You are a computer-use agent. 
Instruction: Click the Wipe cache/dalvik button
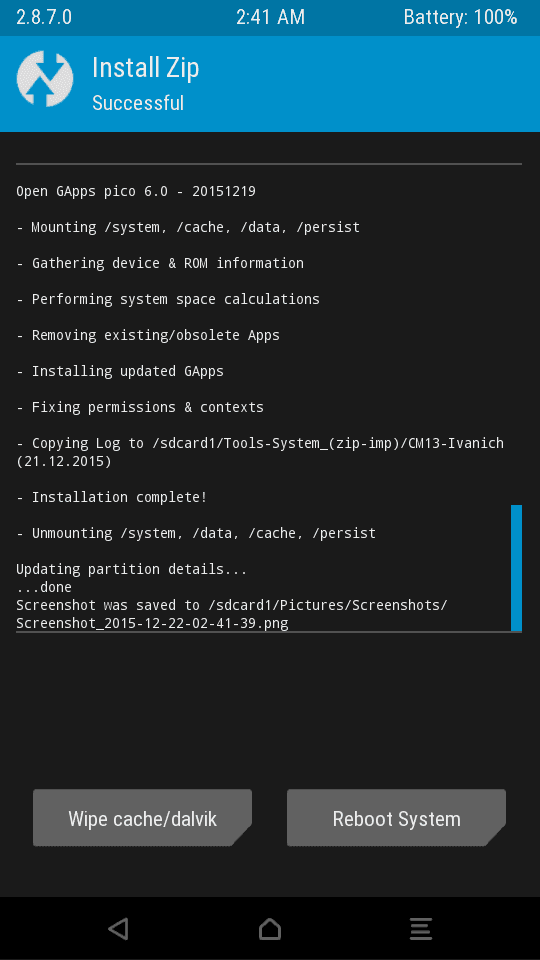pos(142,819)
